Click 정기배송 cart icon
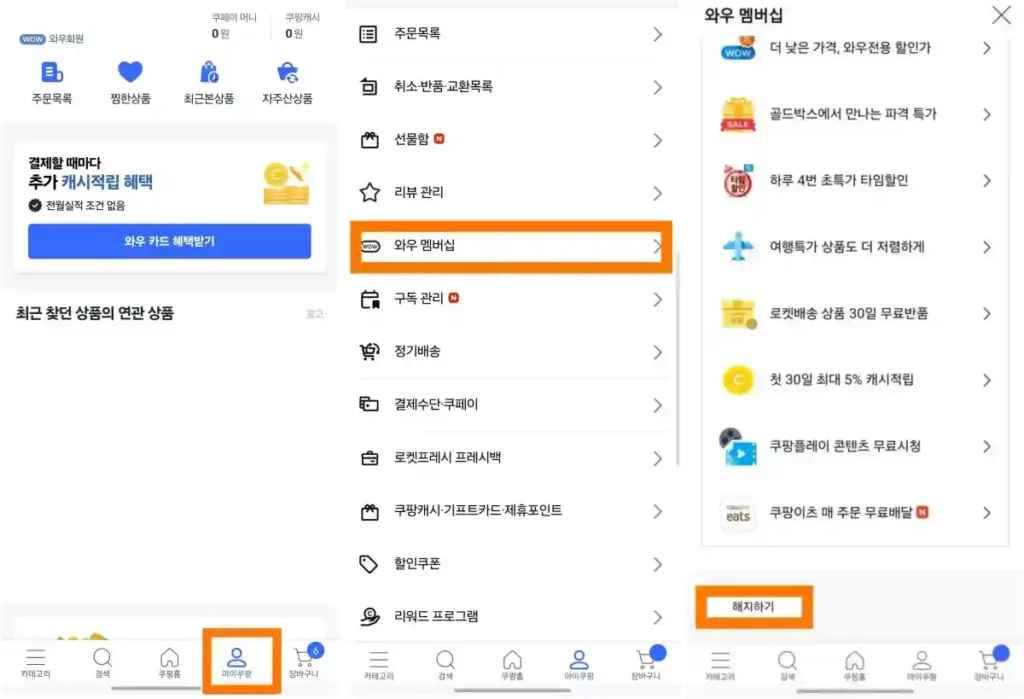Viewport: 1024px width, 699px height. (x=370, y=351)
